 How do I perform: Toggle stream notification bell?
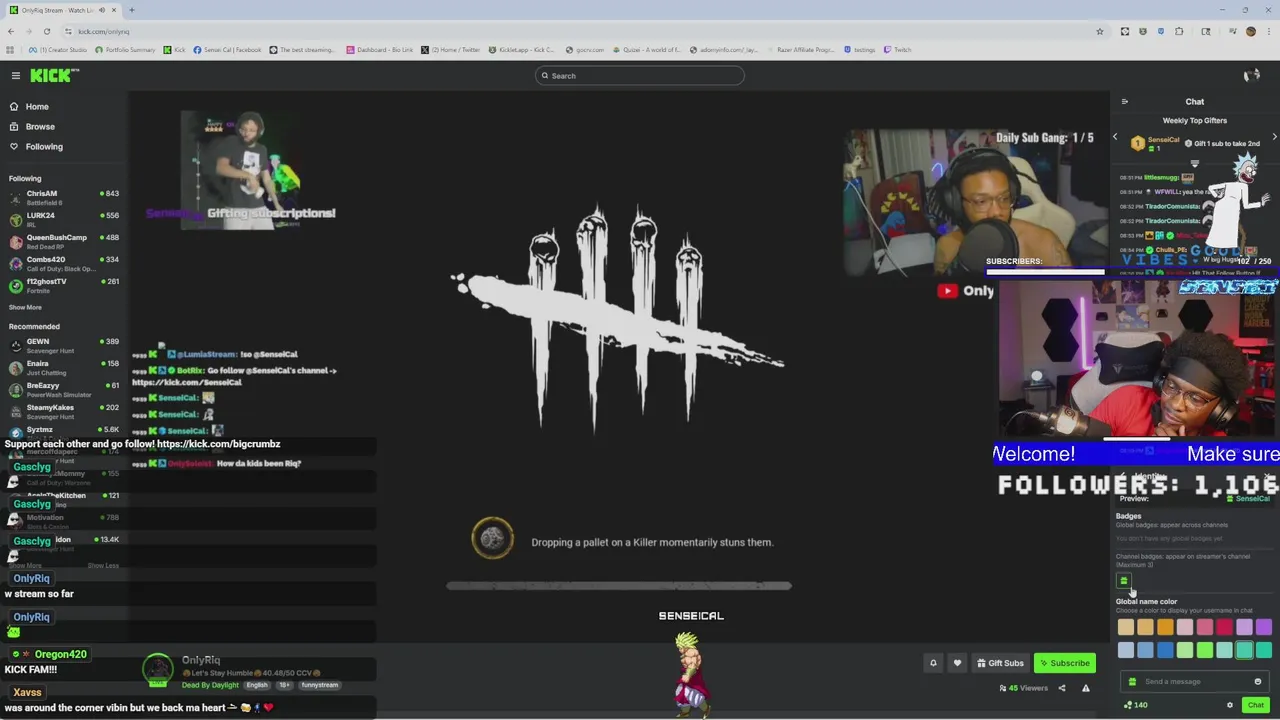pos(933,663)
